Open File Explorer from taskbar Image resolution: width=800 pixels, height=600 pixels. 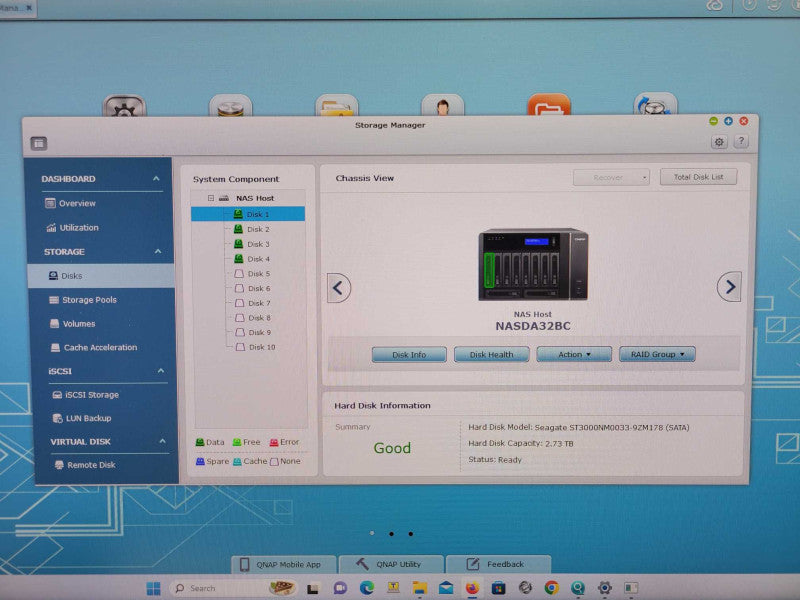click(419, 588)
